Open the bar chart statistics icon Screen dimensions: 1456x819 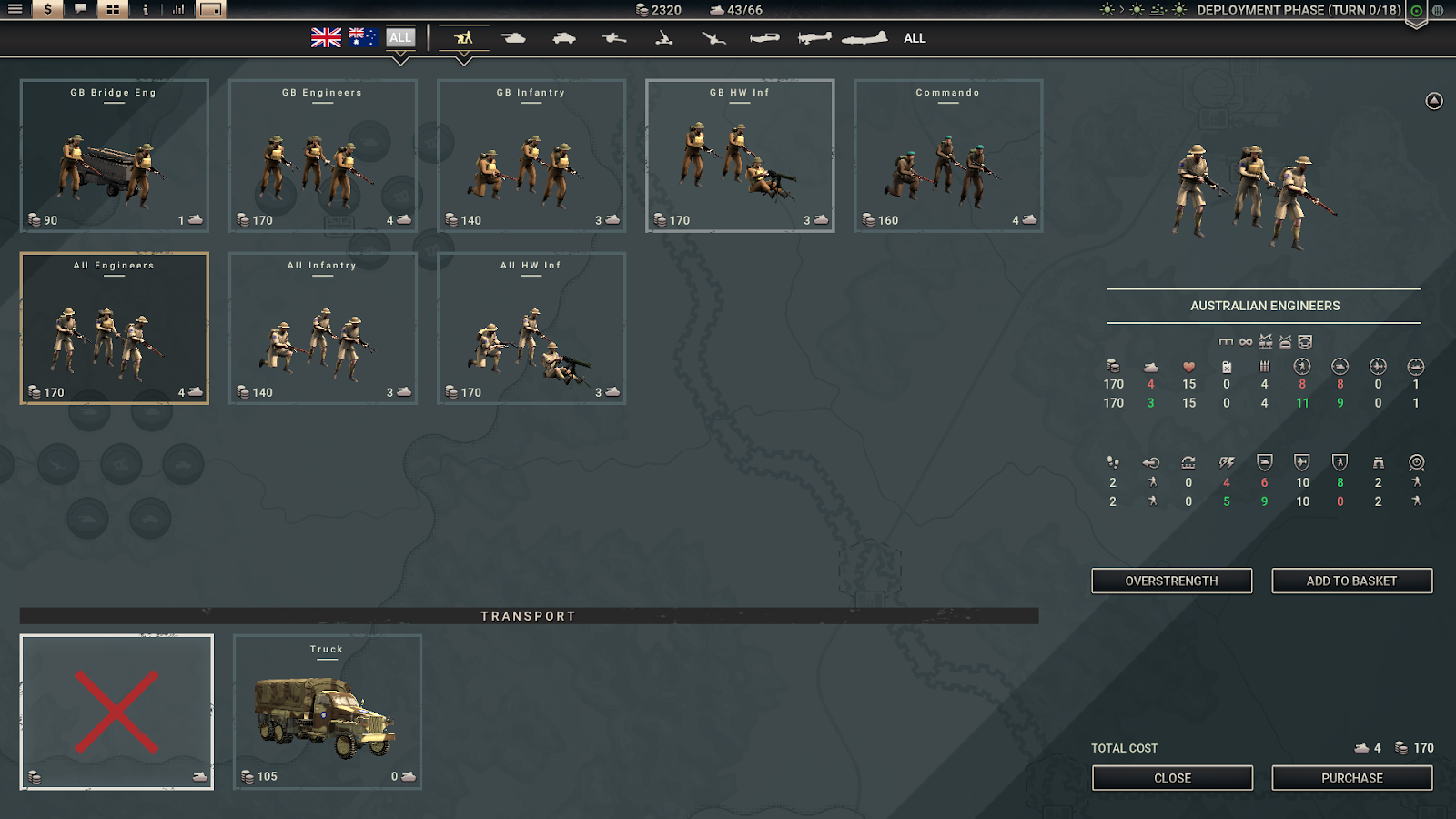click(x=178, y=9)
